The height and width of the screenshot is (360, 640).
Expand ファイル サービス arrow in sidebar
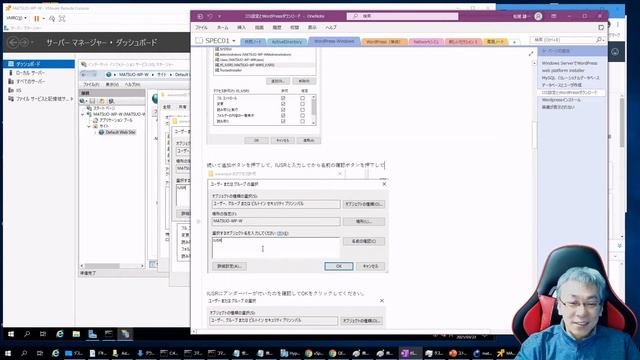click(x=72, y=99)
